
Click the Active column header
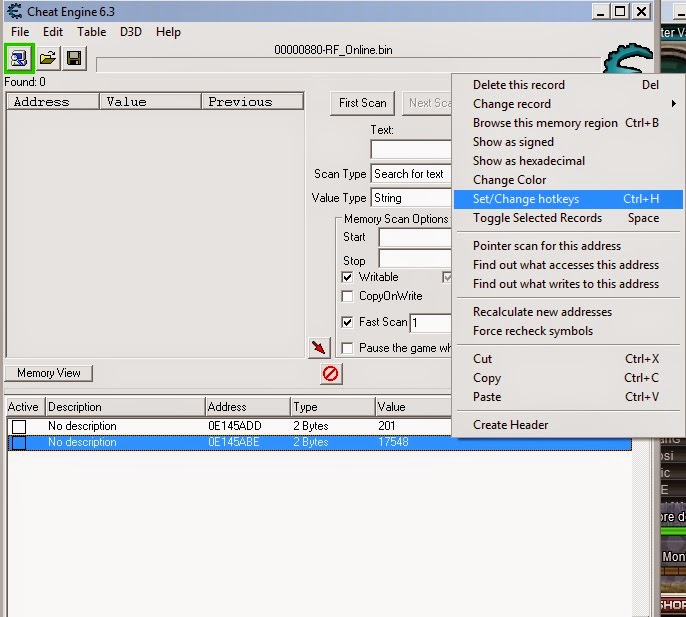click(x=25, y=407)
